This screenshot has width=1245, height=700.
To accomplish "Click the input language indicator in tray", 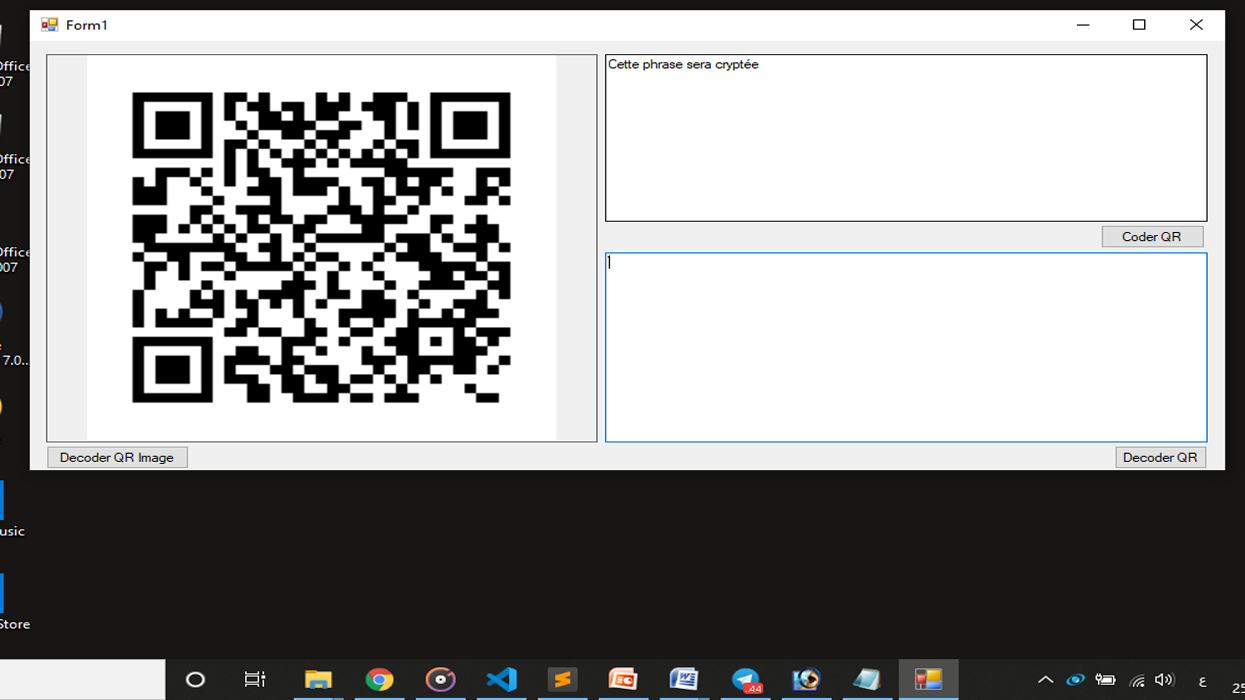I will [x=1202, y=681].
